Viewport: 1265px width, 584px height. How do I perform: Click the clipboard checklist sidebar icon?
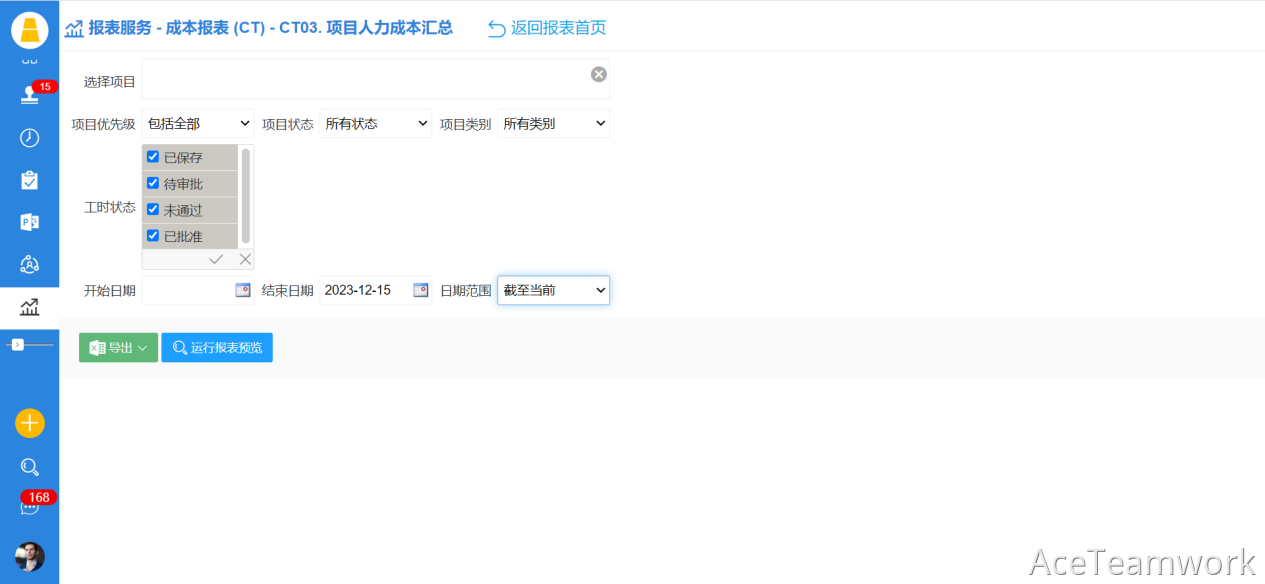(x=29, y=180)
